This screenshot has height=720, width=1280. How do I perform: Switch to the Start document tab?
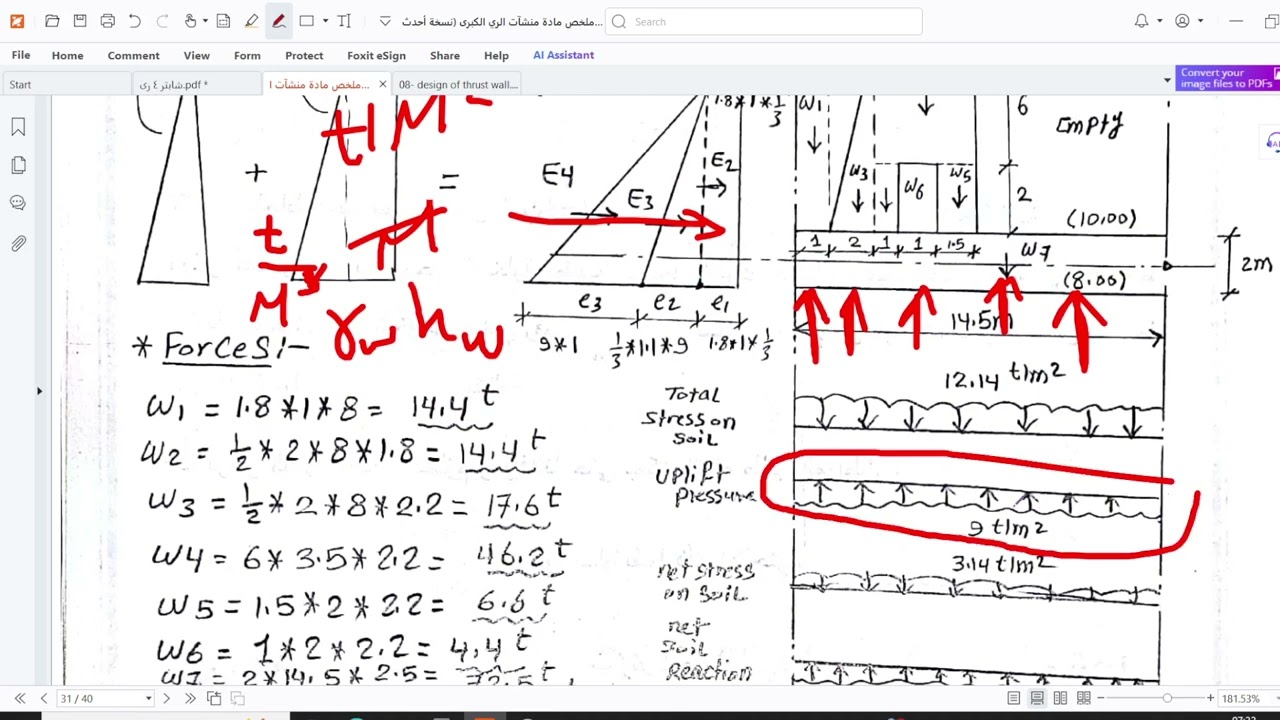point(65,85)
